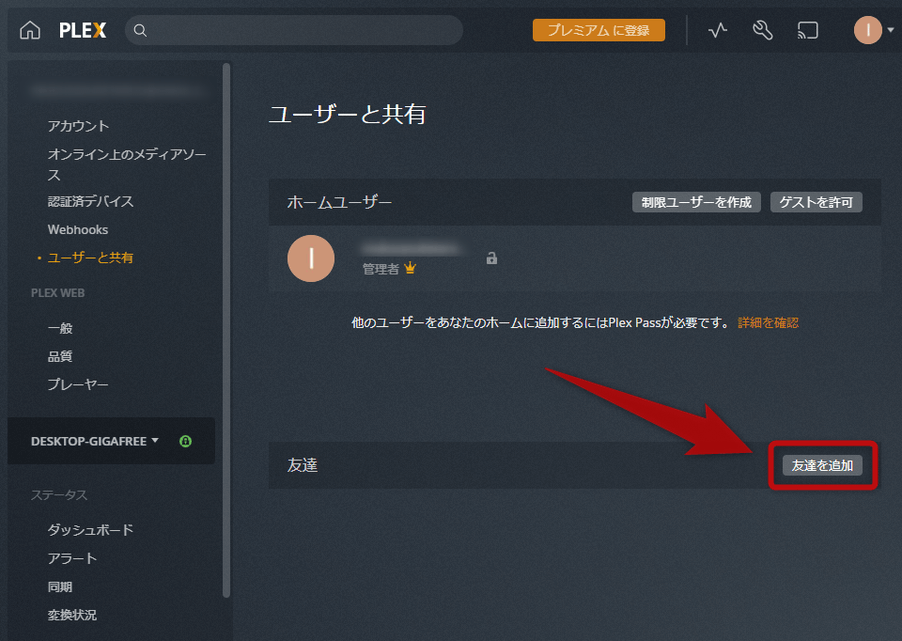Click 制限ユーザーを作成 button
The image size is (902, 641).
point(696,202)
